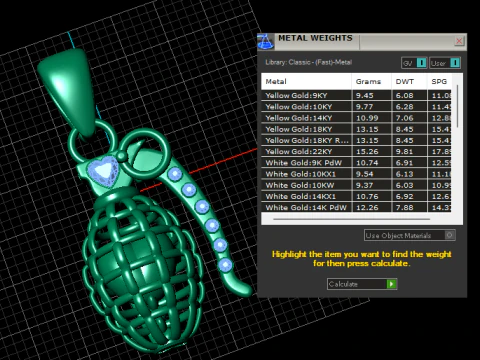The height and width of the screenshot is (360, 480).
Task: Enable the Use Object Materials option
Action: pyautogui.click(x=410, y=235)
